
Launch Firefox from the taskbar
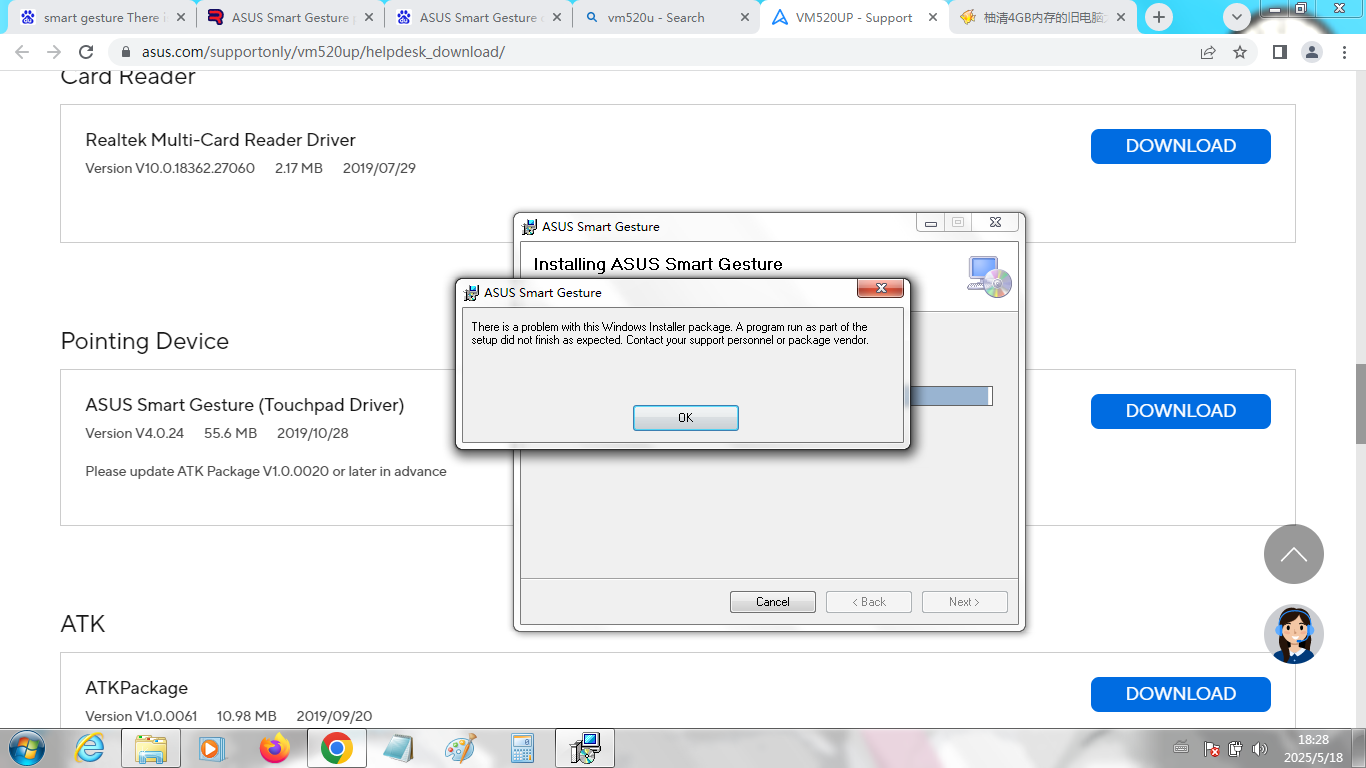274,748
